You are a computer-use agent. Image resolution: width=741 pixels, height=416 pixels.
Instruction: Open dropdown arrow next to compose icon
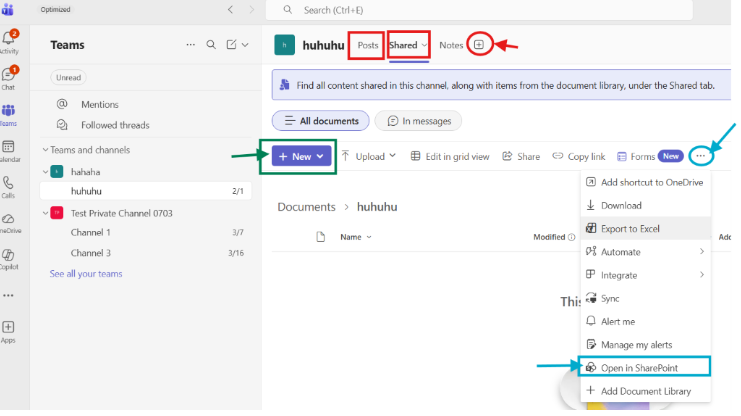[x=245, y=45]
